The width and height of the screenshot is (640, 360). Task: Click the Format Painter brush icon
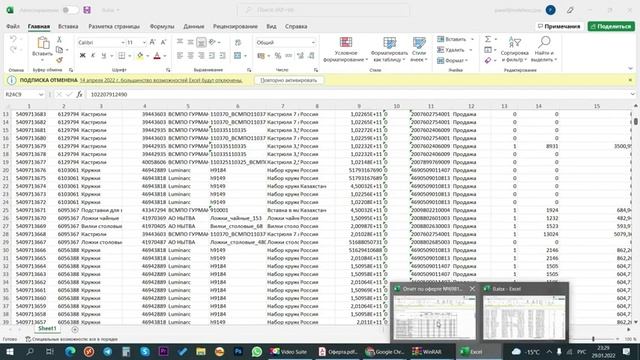(59, 60)
